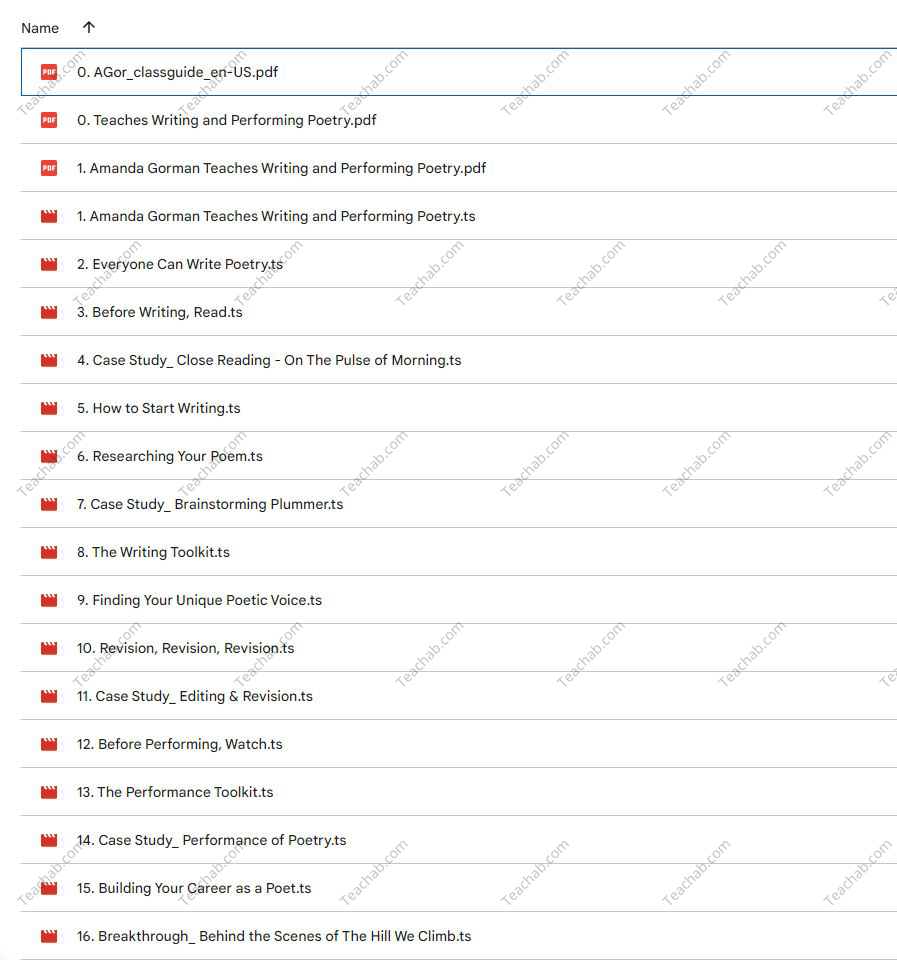Click video icon for 4. Case Study_ Close Reading
Image resolution: width=897 pixels, height=960 pixels.
pyautogui.click(x=49, y=360)
